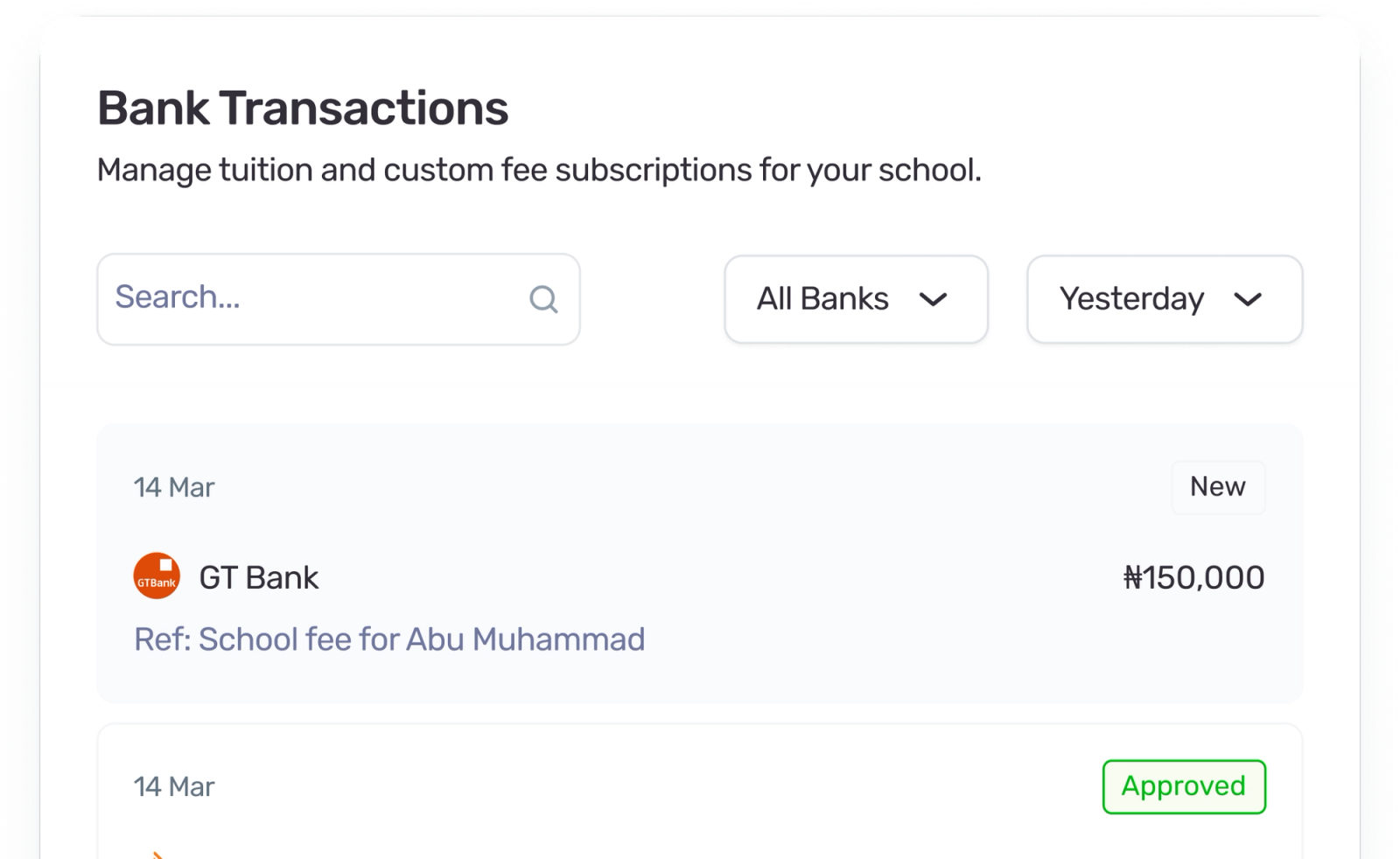Click the Bank Transactions heading
The width and height of the screenshot is (1400, 859).
pyautogui.click(x=303, y=108)
